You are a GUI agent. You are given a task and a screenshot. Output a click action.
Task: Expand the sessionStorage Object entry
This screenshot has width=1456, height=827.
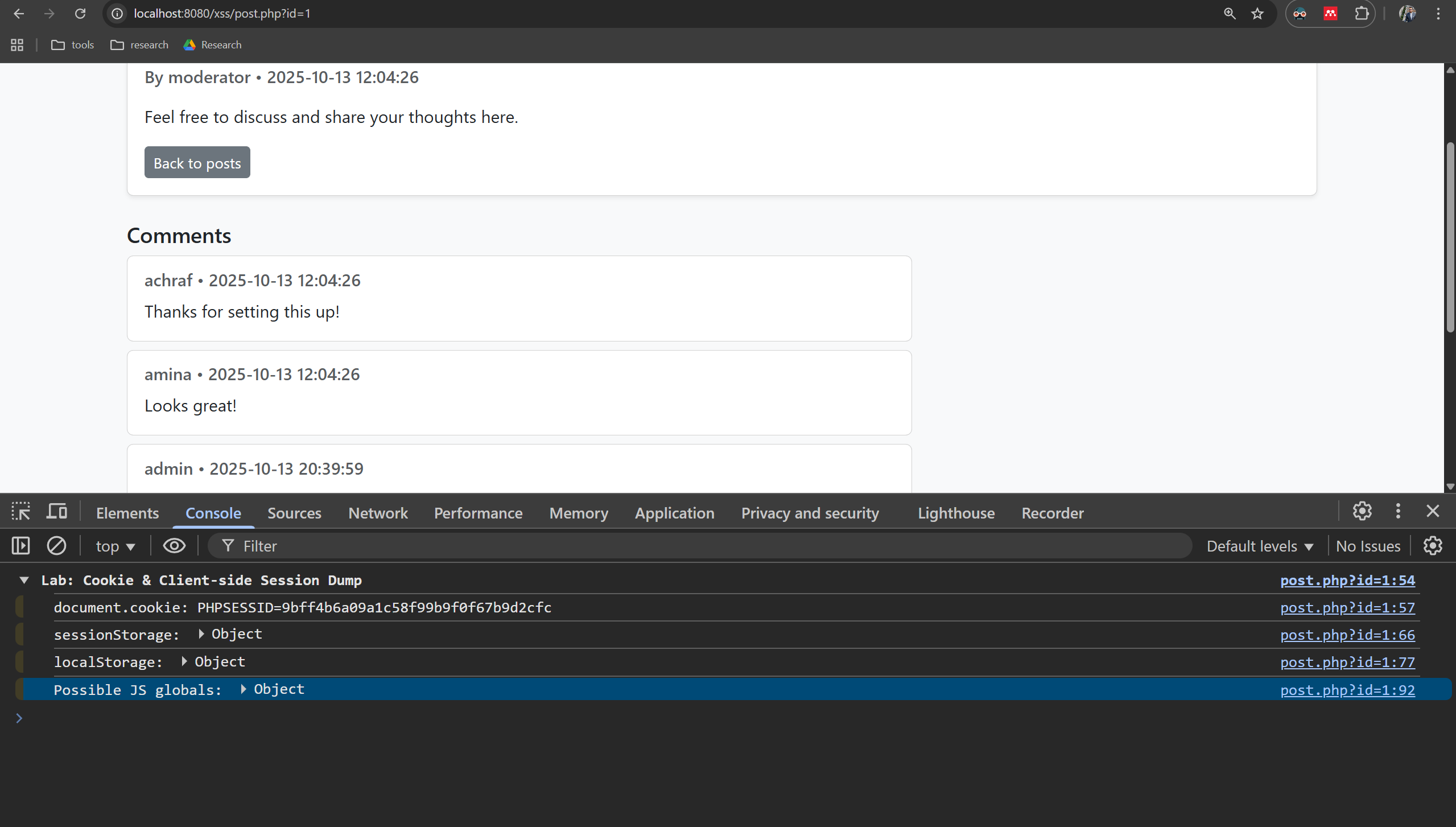click(x=201, y=634)
